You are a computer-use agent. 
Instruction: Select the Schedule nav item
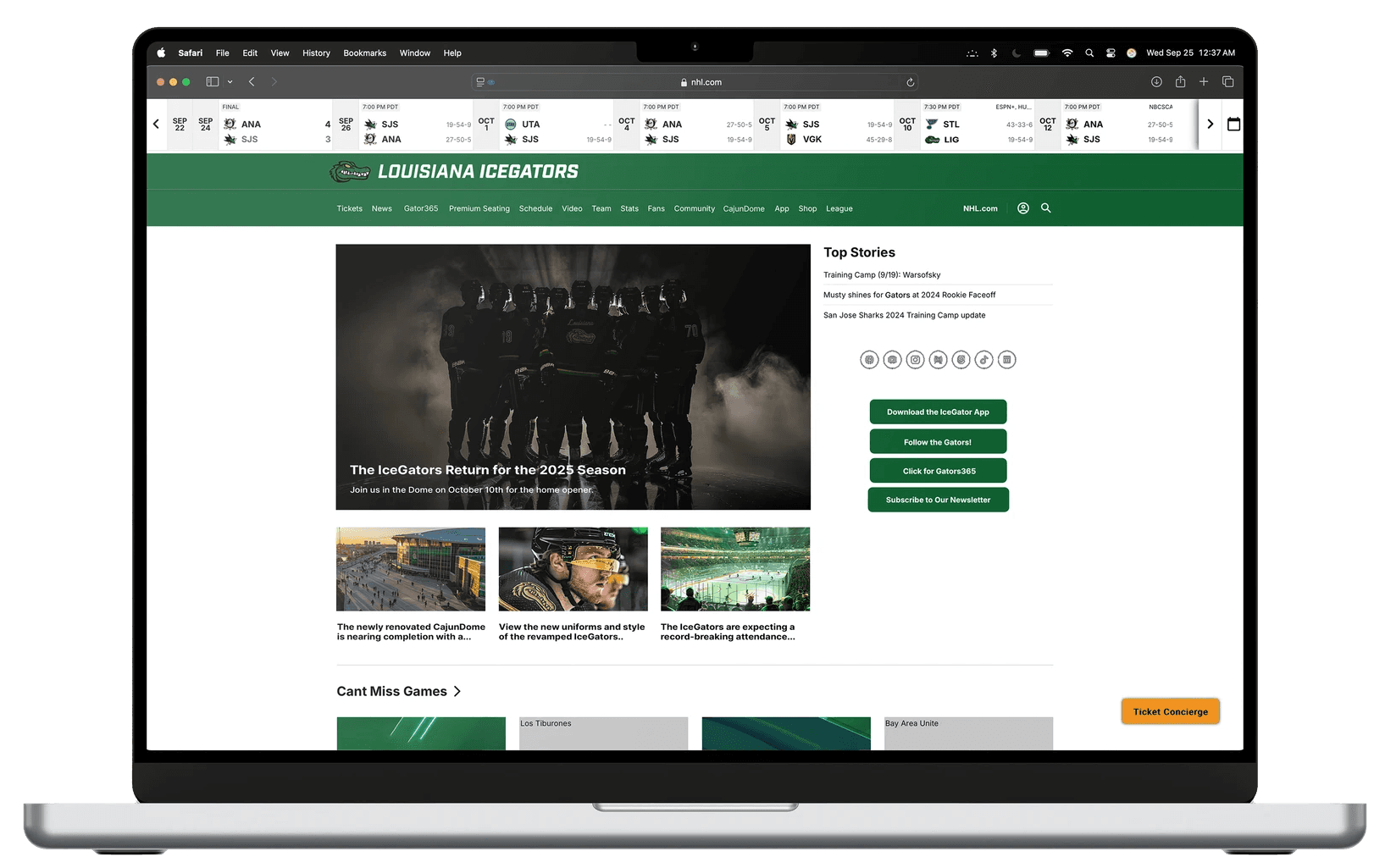point(535,208)
